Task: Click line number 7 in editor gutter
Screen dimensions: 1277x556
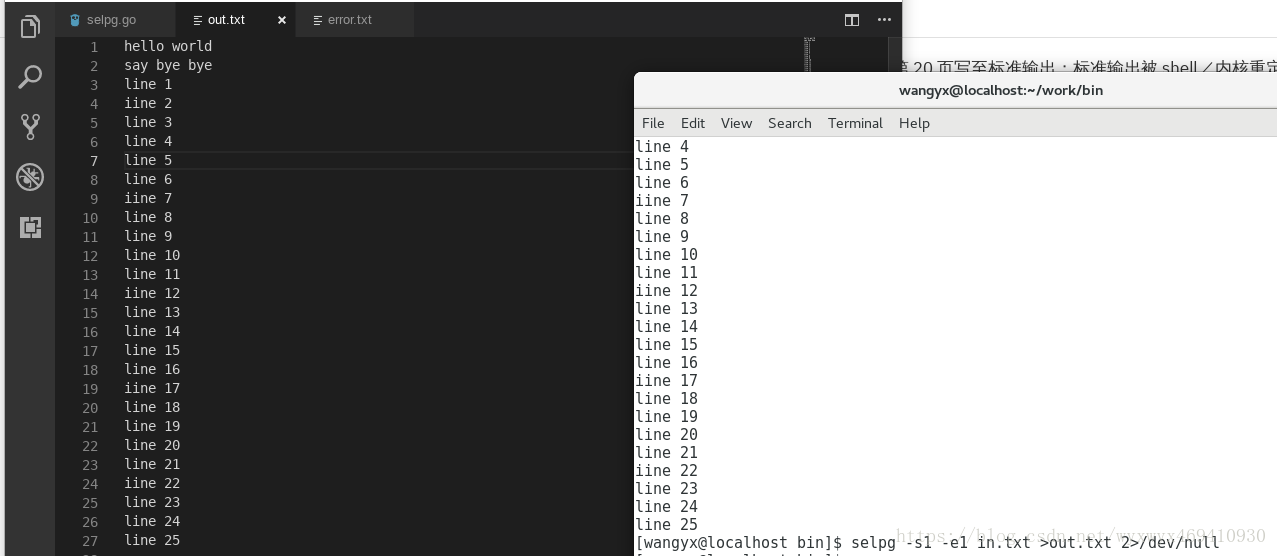Action: (x=94, y=161)
